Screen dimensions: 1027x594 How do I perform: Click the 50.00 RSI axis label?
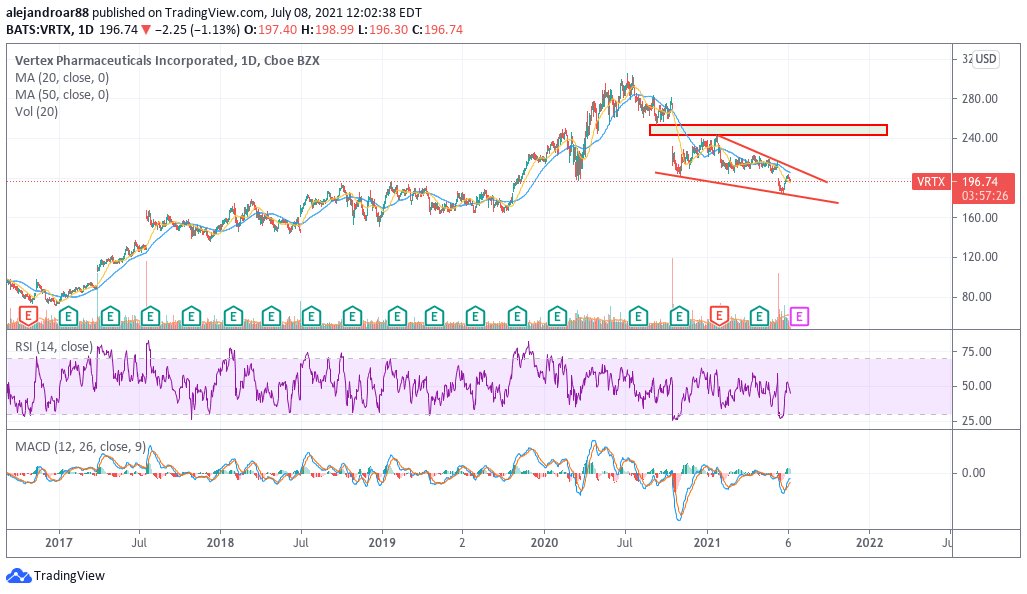977,386
